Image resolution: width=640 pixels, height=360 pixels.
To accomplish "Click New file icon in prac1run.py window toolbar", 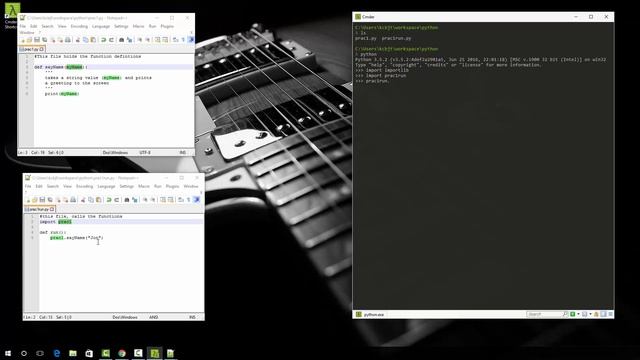I will [x=28, y=200].
